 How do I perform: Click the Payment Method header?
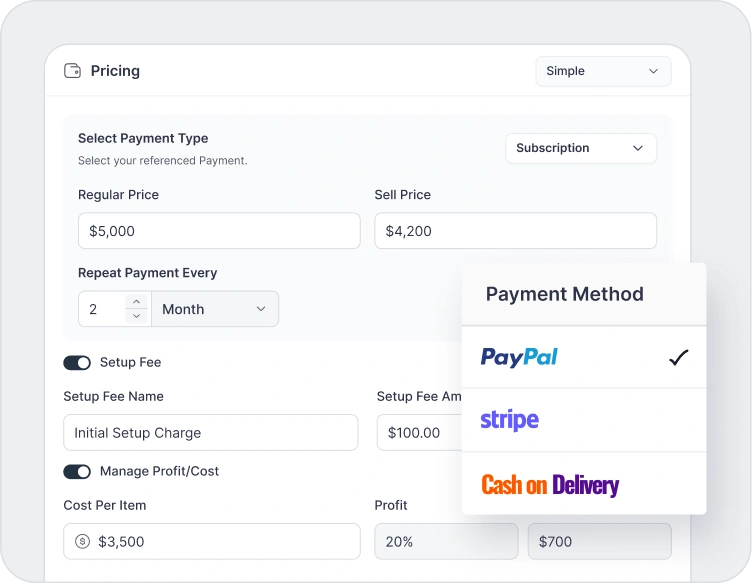564,294
